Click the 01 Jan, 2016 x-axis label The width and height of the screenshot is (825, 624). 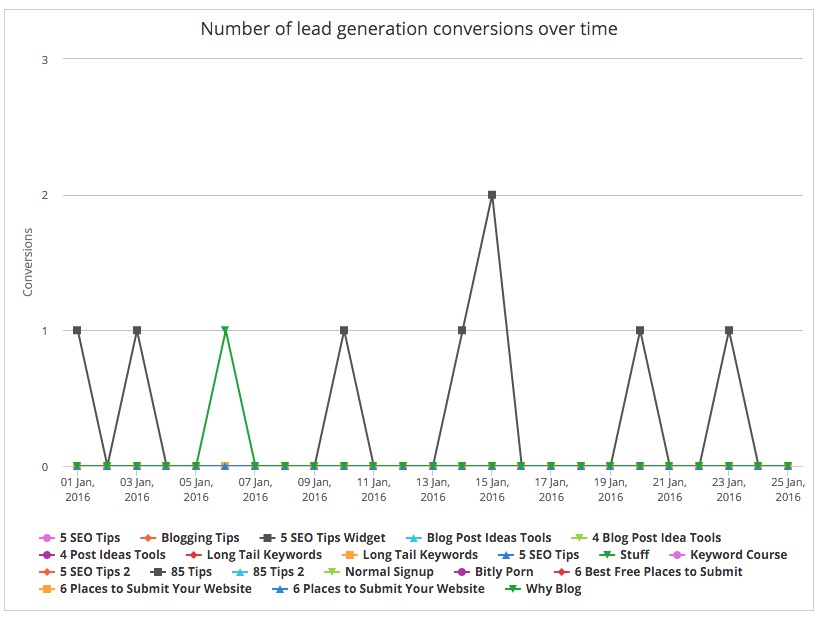[x=78, y=489]
